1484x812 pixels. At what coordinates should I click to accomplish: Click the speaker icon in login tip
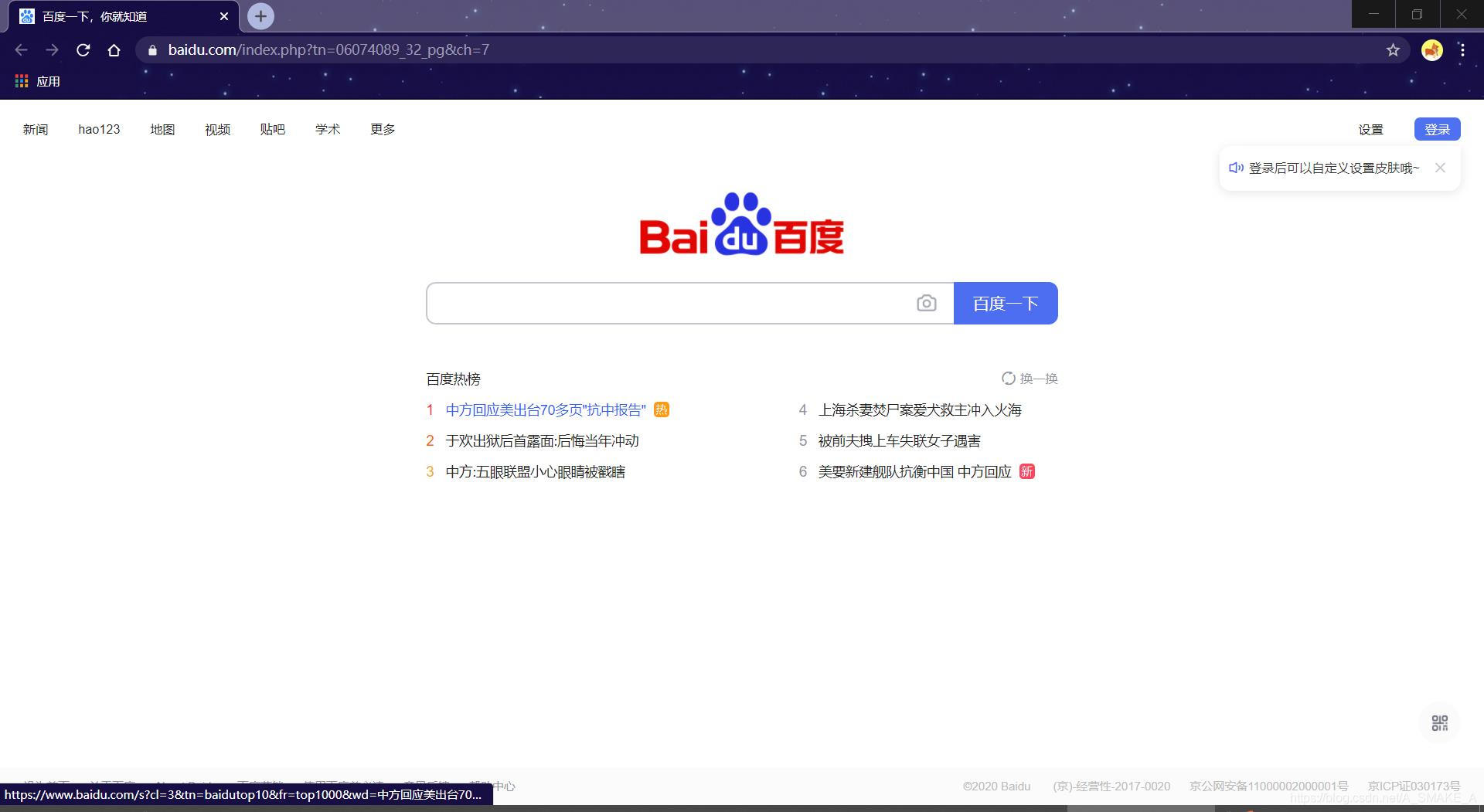(1236, 168)
